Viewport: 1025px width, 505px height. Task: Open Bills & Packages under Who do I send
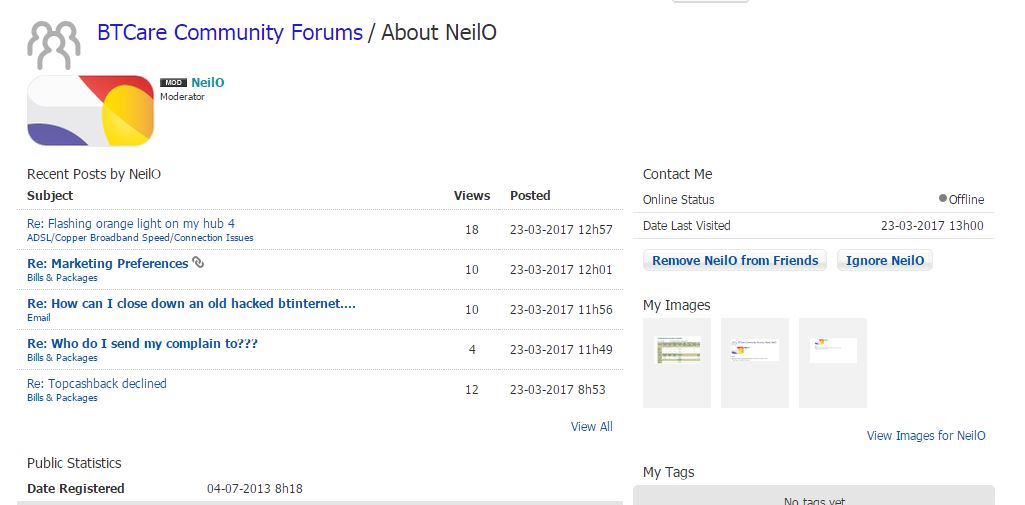point(62,358)
